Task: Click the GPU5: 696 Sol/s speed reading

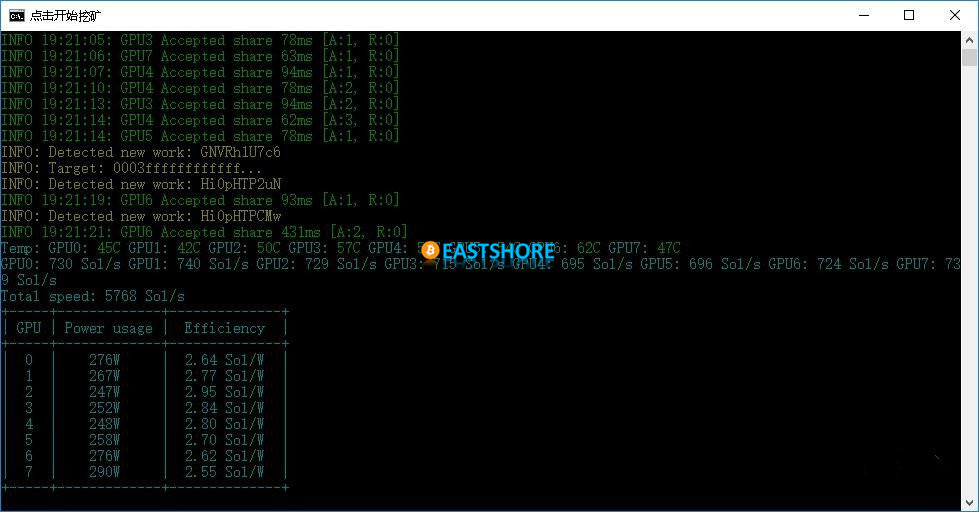Action: point(701,264)
